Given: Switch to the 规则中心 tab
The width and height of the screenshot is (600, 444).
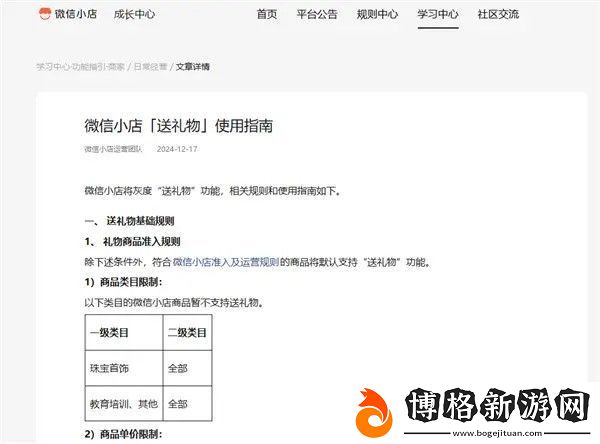Looking at the screenshot, I should coord(377,15).
